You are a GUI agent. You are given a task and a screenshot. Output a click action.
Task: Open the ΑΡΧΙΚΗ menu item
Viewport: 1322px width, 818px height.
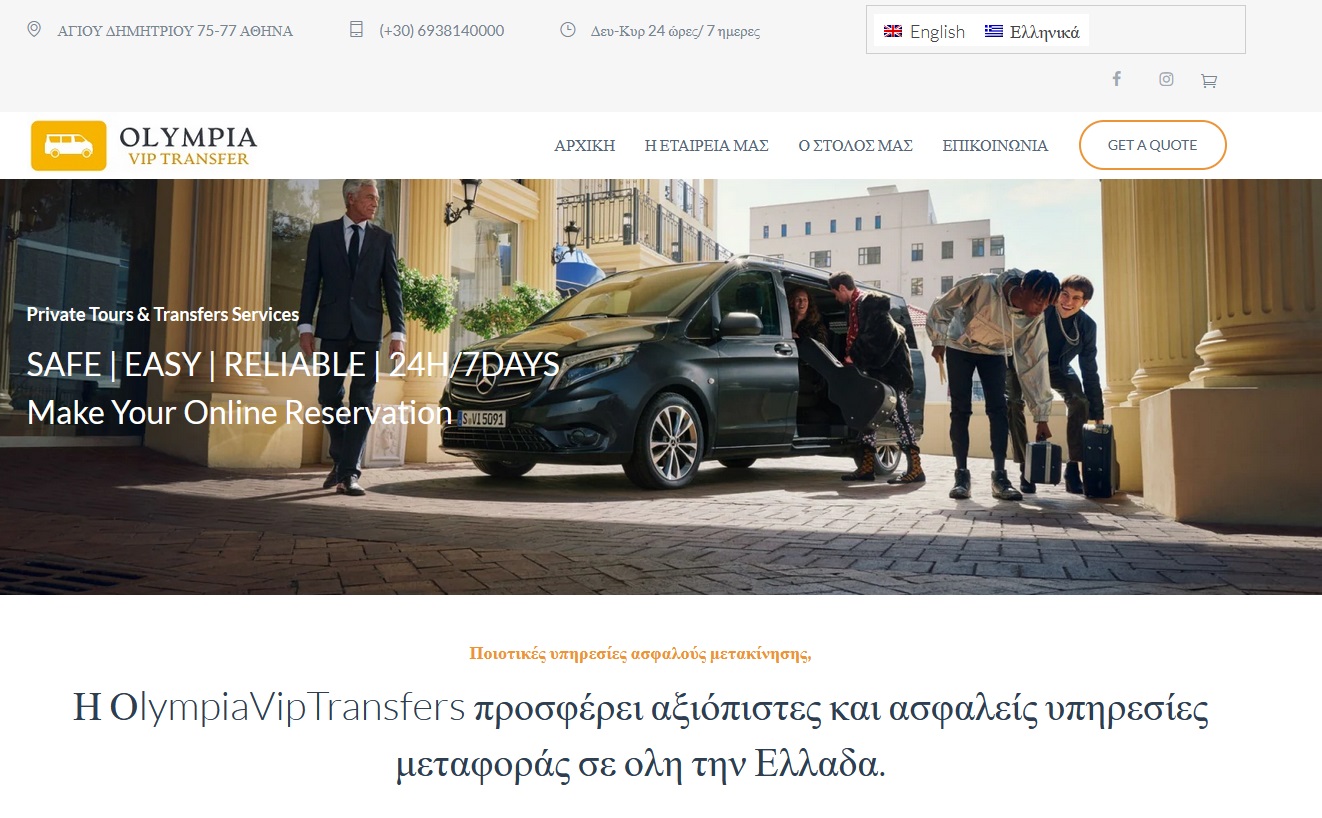[x=585, y=145]
